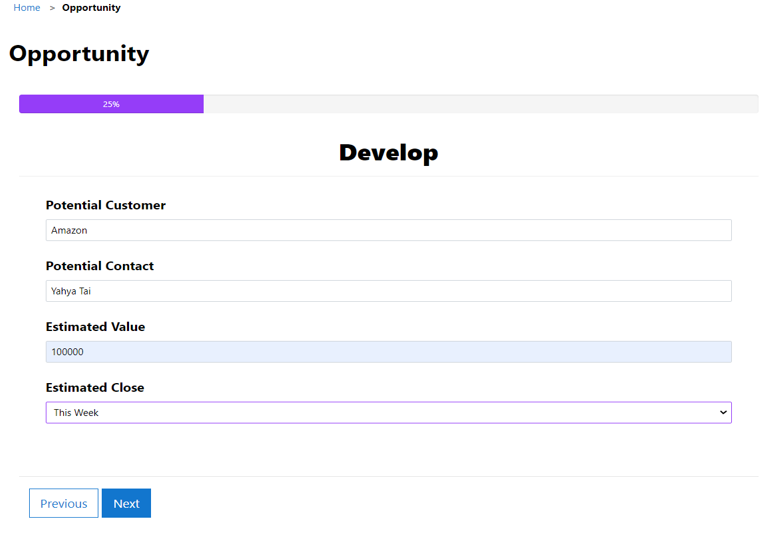771x540 pixels.
Task: Focus the Potential Contact field with Yahya Tai
Action: click(388, 291)
